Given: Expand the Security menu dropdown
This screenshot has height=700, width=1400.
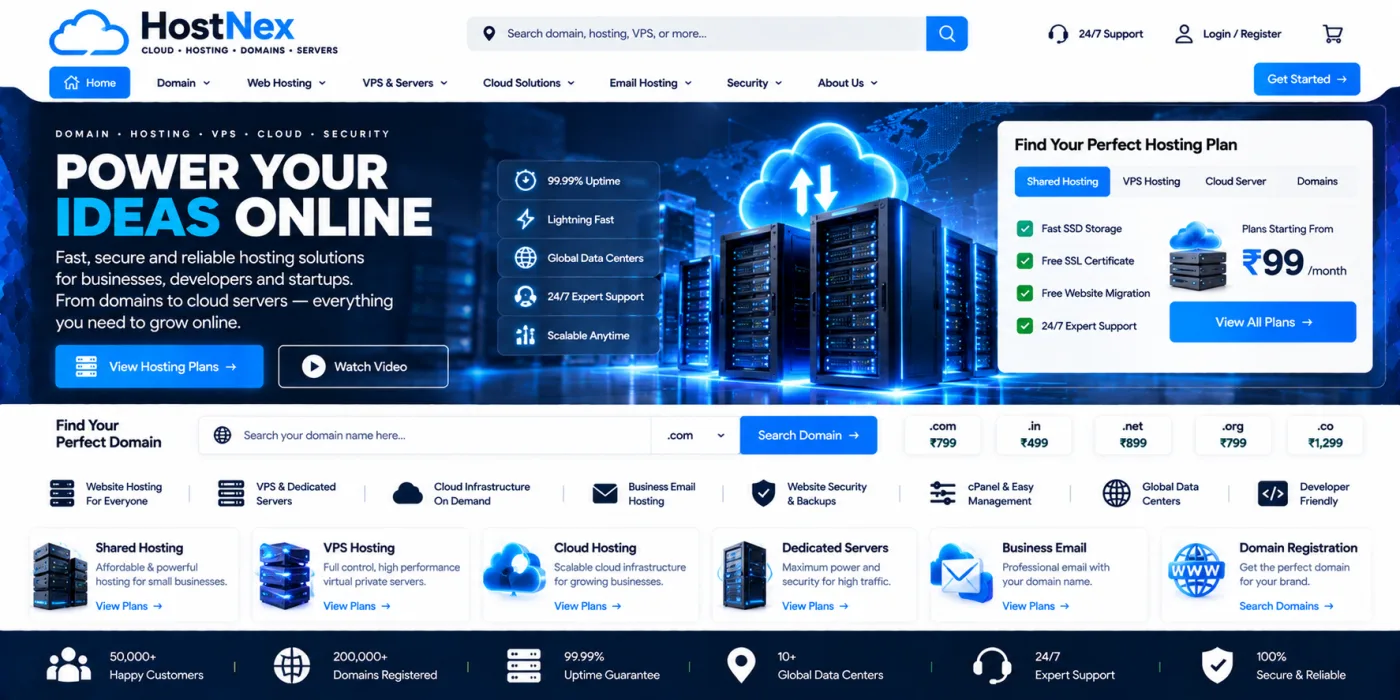Looking at the screenshot, I should (754, 83).
